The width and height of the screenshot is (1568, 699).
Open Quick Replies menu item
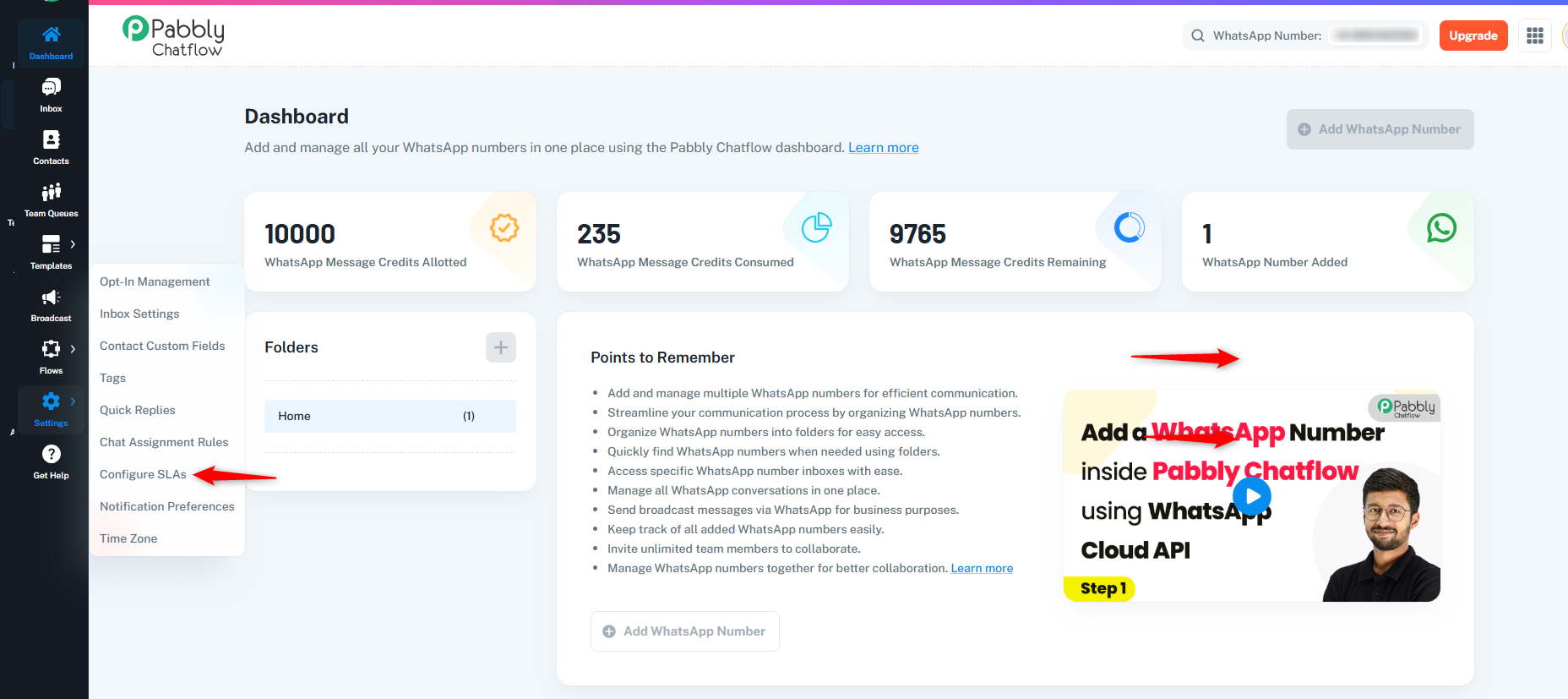[138, 410]
